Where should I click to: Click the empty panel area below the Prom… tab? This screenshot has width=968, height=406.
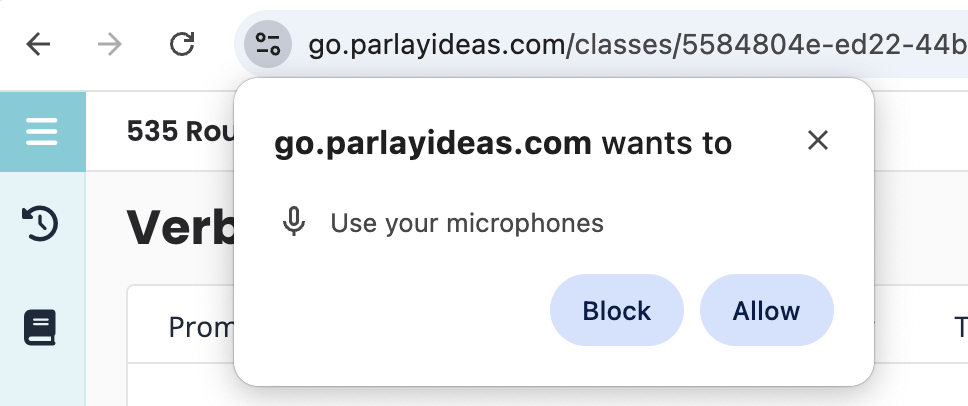pos(180,385)
